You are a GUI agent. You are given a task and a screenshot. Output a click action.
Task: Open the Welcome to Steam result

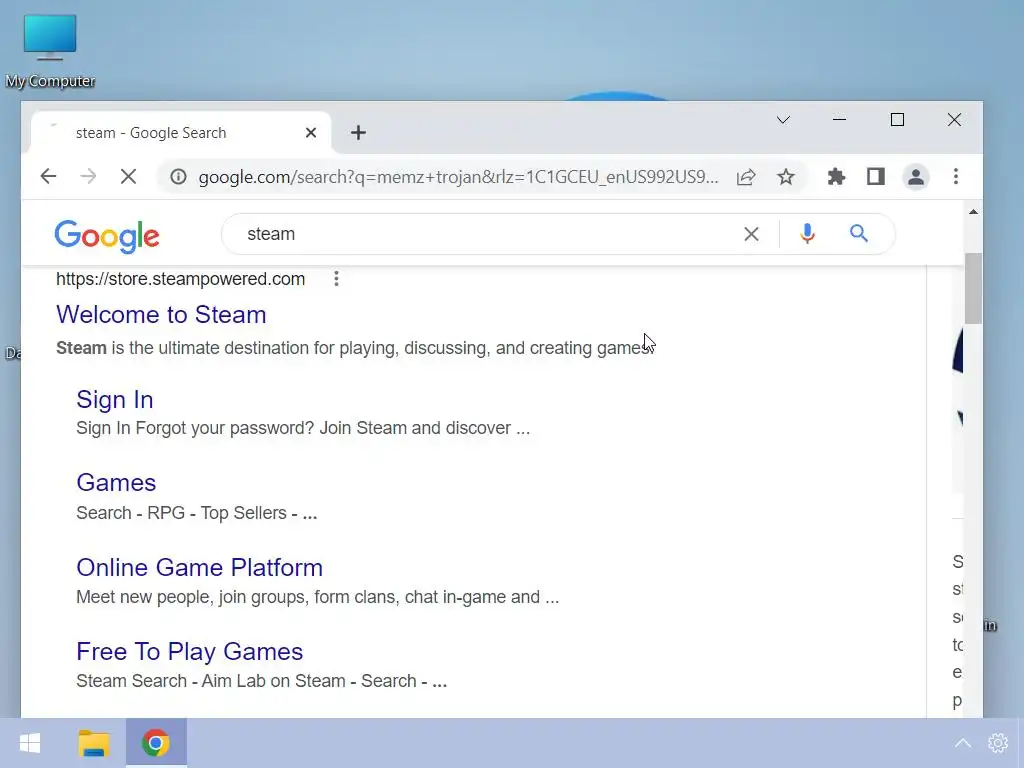click(x=161, y=315)
